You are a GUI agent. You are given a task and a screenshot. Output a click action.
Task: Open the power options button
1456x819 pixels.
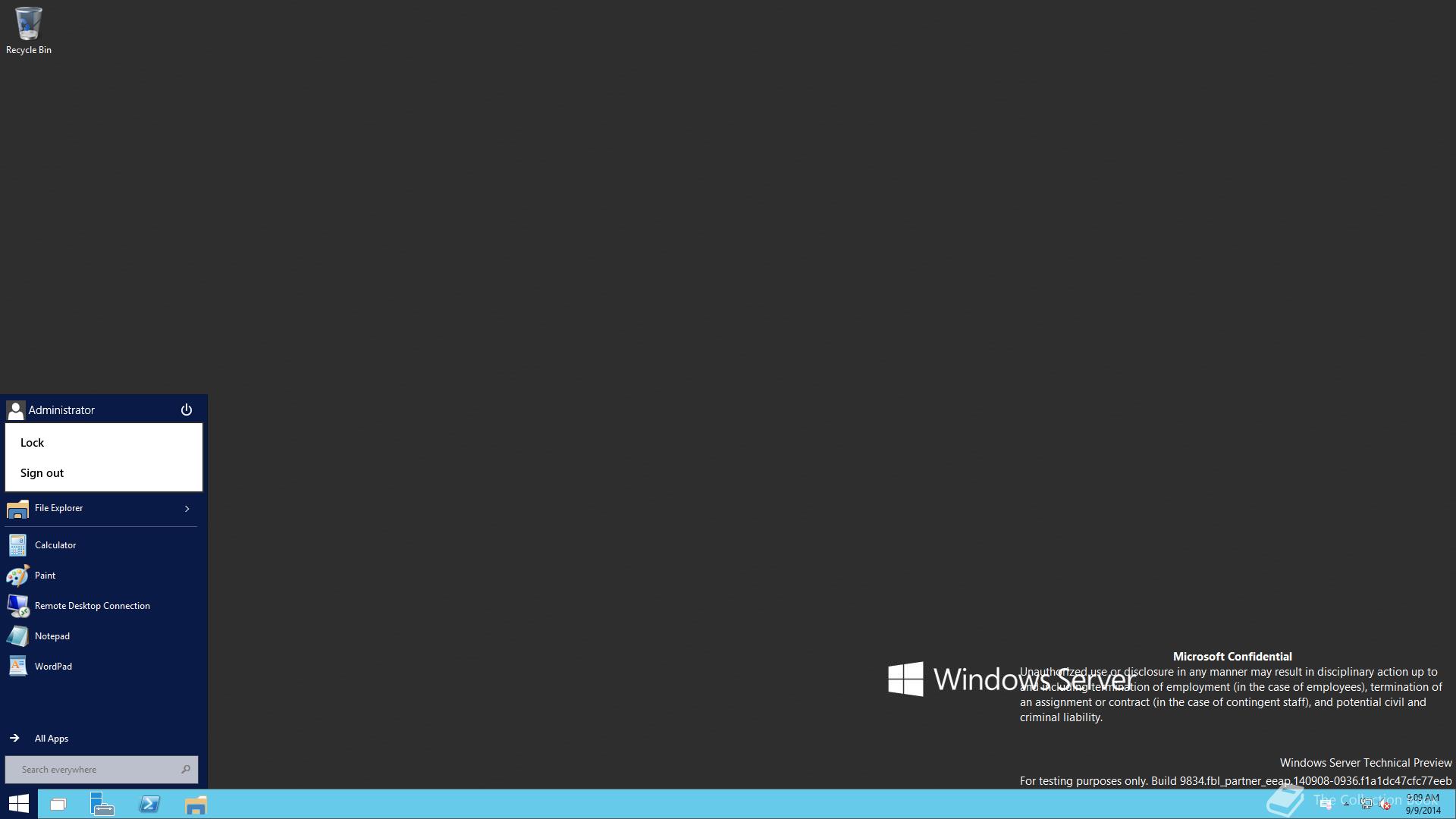(x=187, y=410)
